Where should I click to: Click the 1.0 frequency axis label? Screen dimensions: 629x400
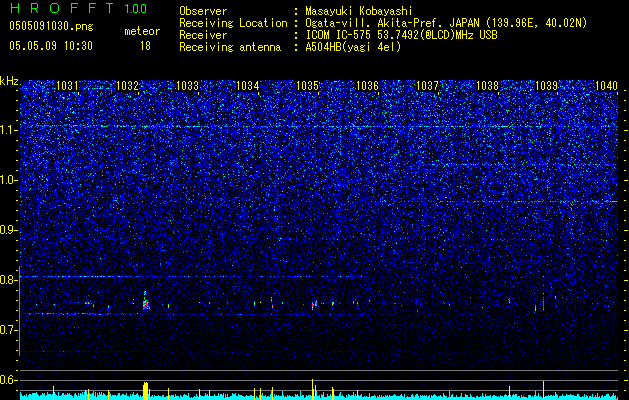pos(8,181)
